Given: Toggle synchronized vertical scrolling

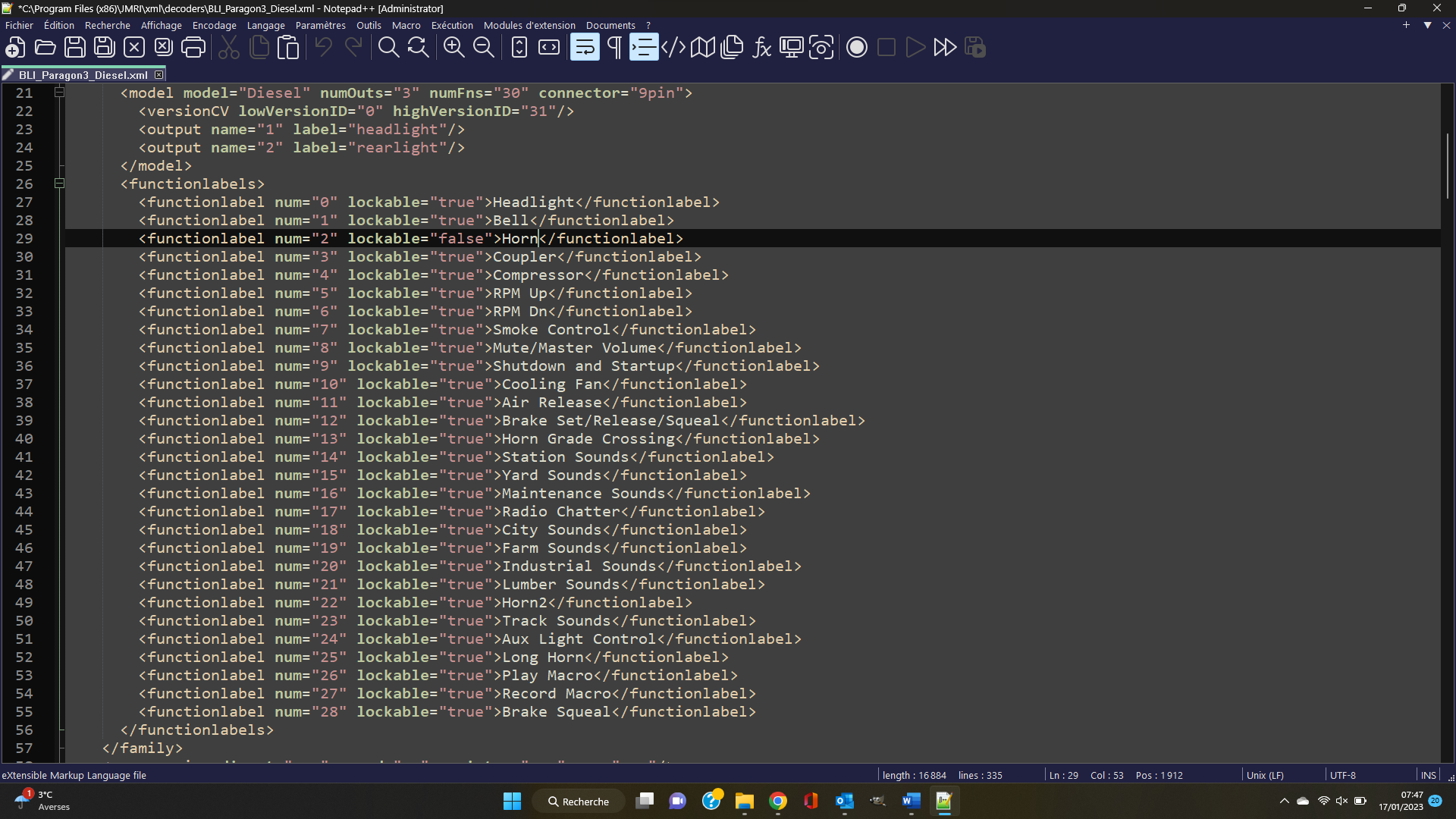Looking at the screenshot, I should [519, 48].
